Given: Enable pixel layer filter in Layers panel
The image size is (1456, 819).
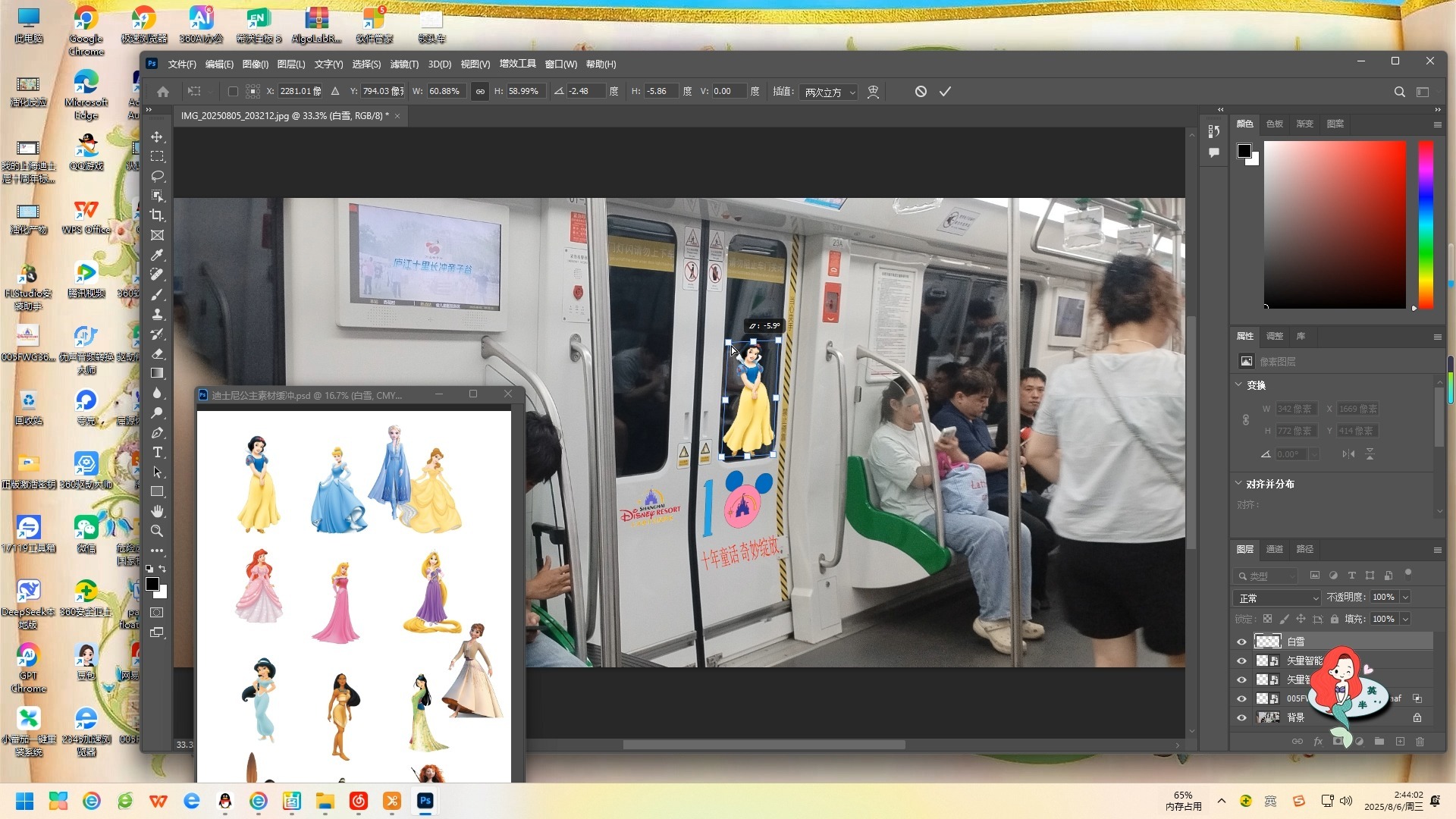Looking at the screenshot, I should click(1315, 576).
